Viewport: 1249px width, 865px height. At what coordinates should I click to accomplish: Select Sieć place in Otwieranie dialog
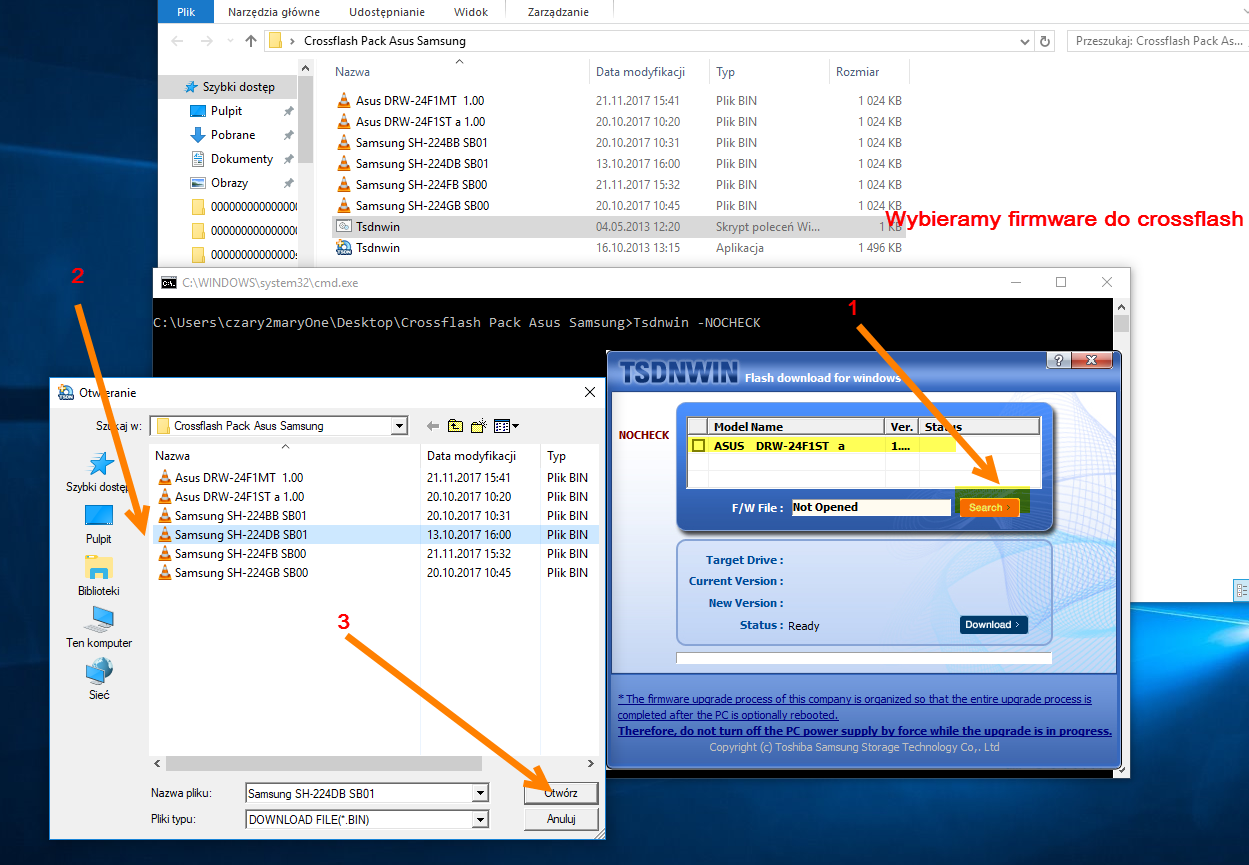98,680
